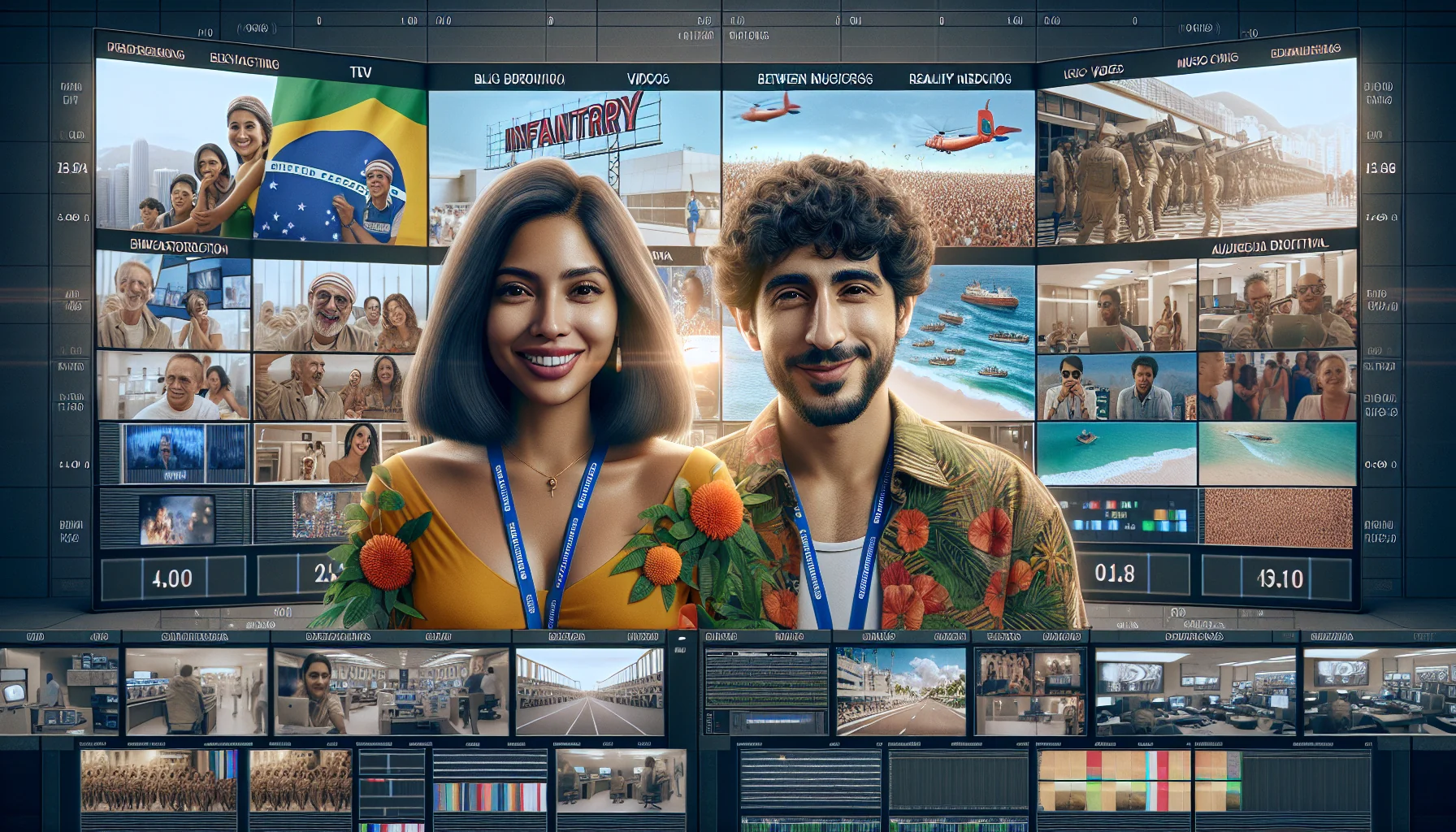1456x832 pixels.
Task: Open the two men in sunglasses feed
Action: point(1116,387)
